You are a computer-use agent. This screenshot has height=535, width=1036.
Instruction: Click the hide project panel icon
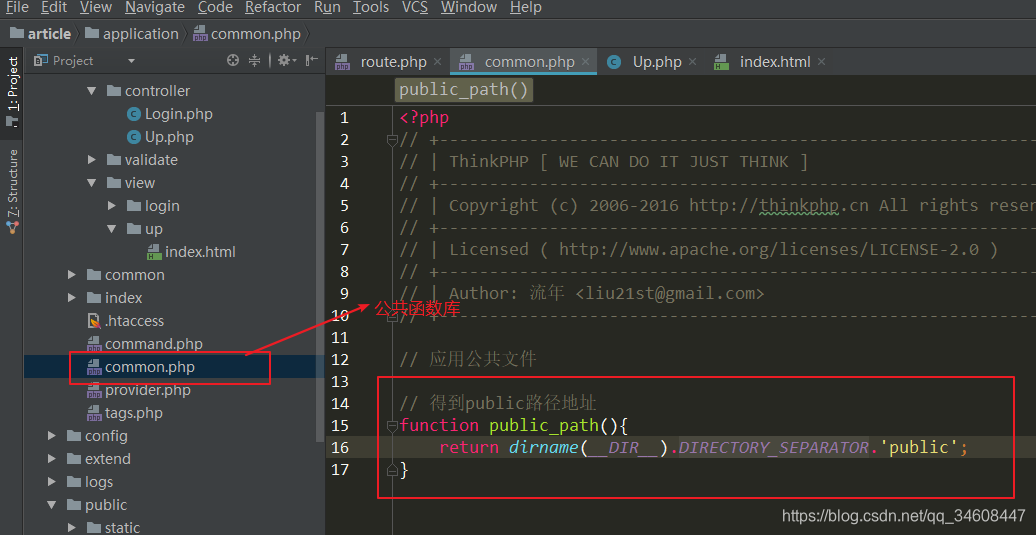click(312, 61)
